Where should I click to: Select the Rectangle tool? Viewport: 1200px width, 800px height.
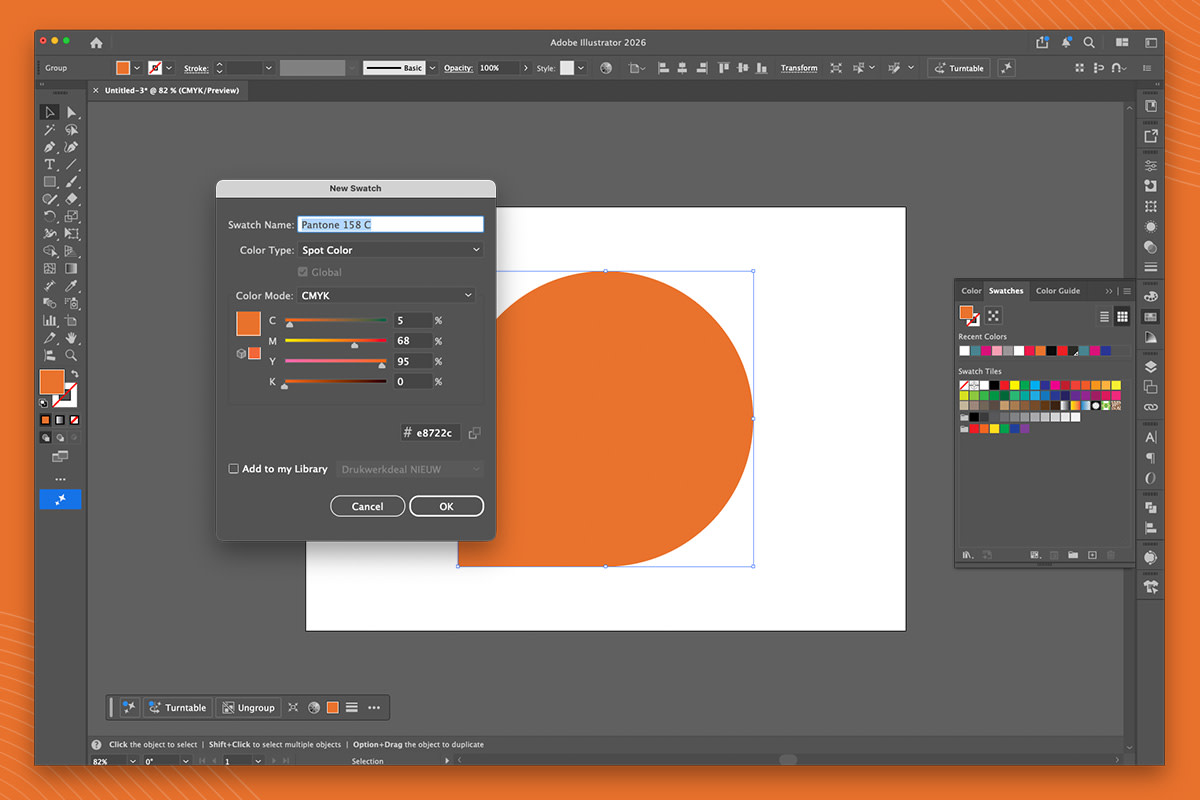pos(49,182)
